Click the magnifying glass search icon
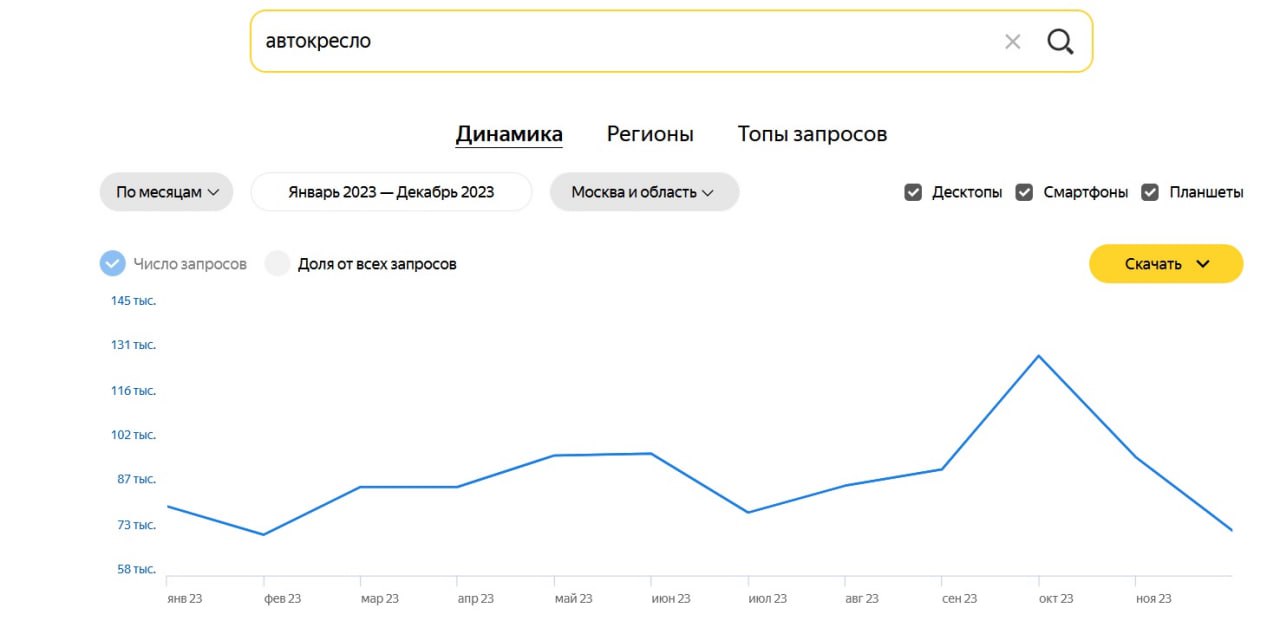Image resolution: width=1280 pixels, height=640 pixels. (1060, 42)
